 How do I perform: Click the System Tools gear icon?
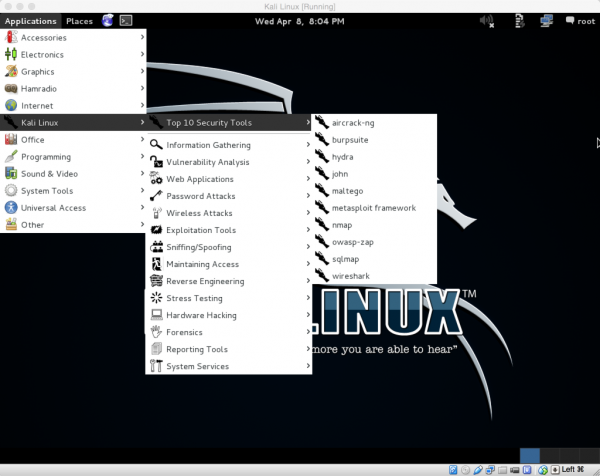click(11, 191)
